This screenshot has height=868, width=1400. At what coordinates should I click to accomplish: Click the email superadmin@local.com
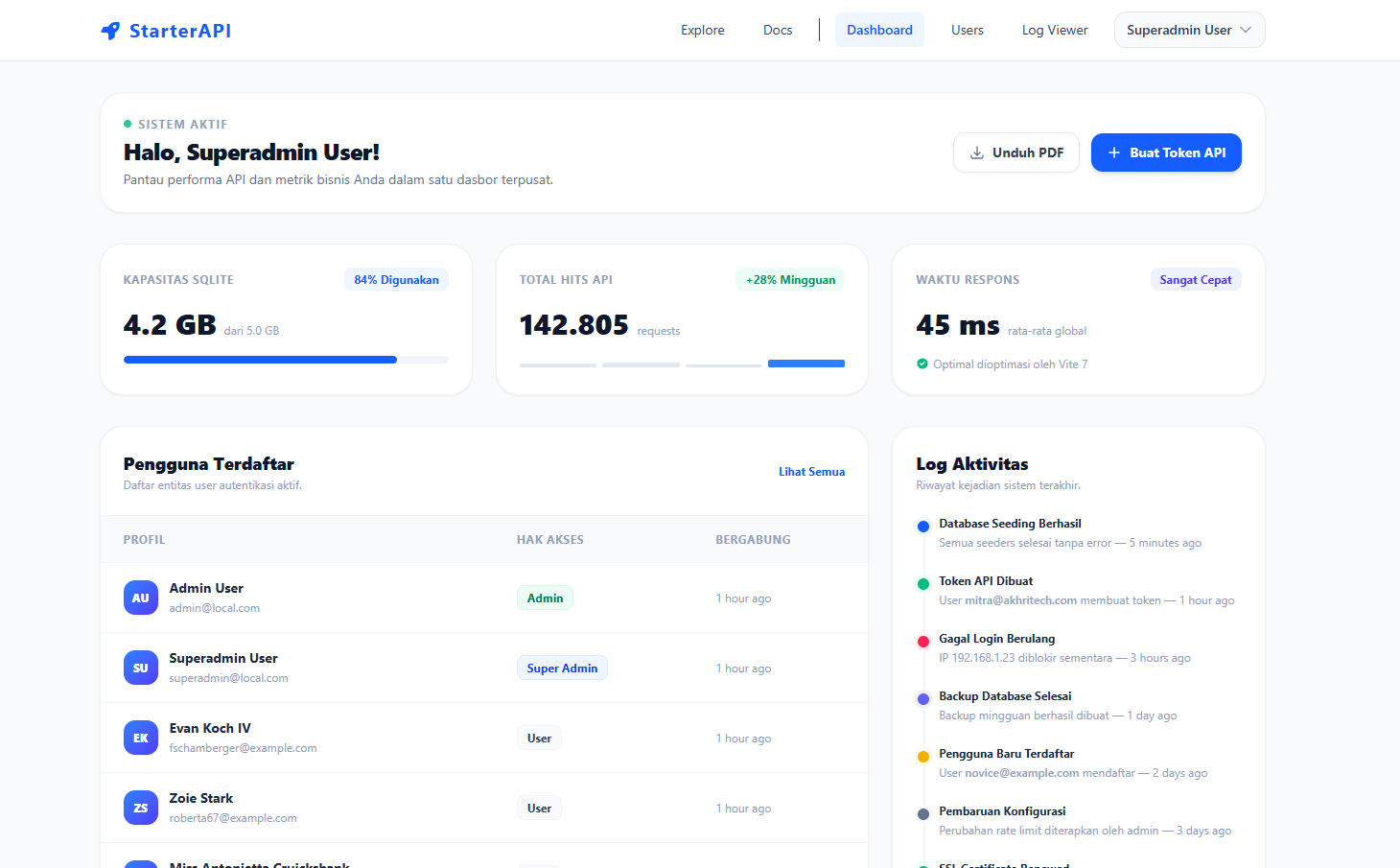point(229,678)
